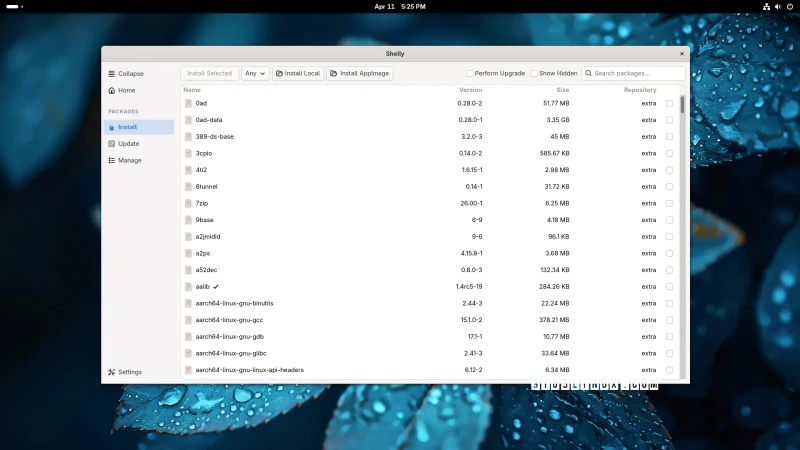The image size is (800, 450).
Task: Click the package icon beside a52dec
Action: pyautogui.click(x=188, y=270)
